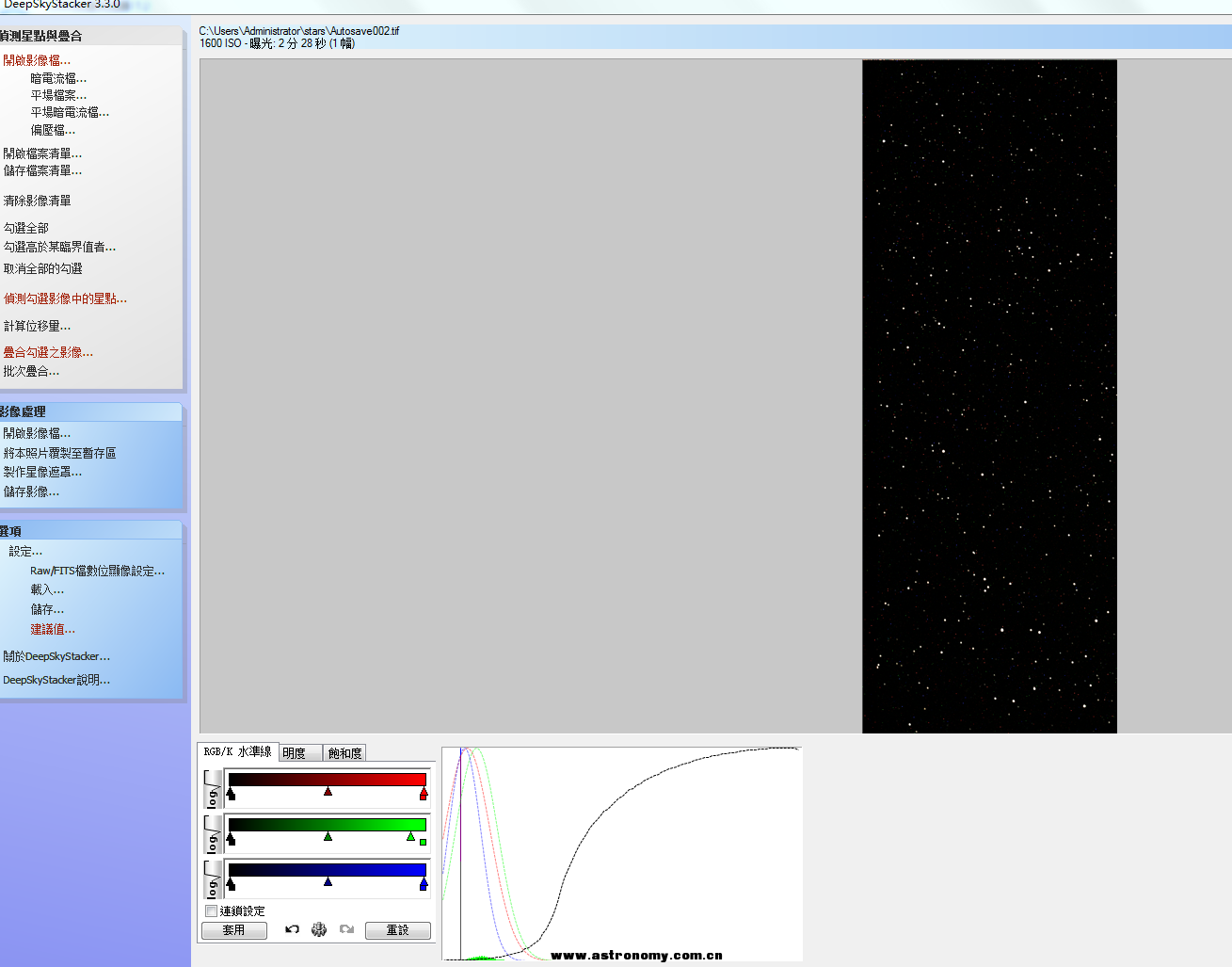The height and width of the screenshot is (967, 1232).
Task: Click 載入... load settings link
Action: pos(47,589)
